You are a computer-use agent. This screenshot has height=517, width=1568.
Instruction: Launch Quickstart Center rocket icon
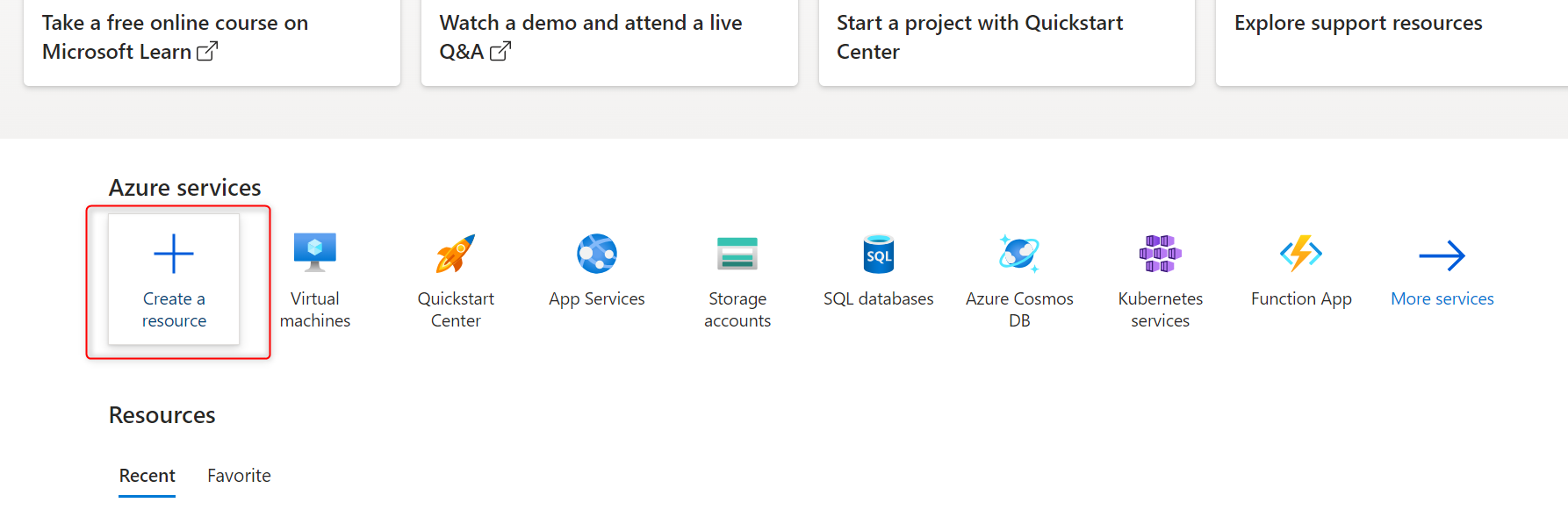click(456, 254)
